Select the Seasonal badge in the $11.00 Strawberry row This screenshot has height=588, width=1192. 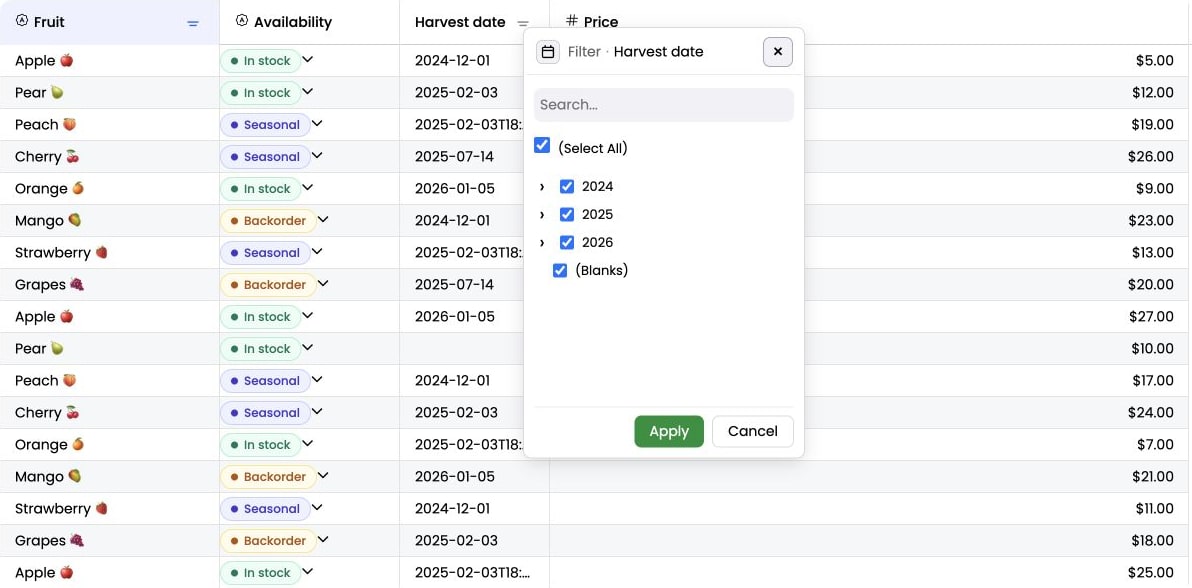[x=265, y=508]
